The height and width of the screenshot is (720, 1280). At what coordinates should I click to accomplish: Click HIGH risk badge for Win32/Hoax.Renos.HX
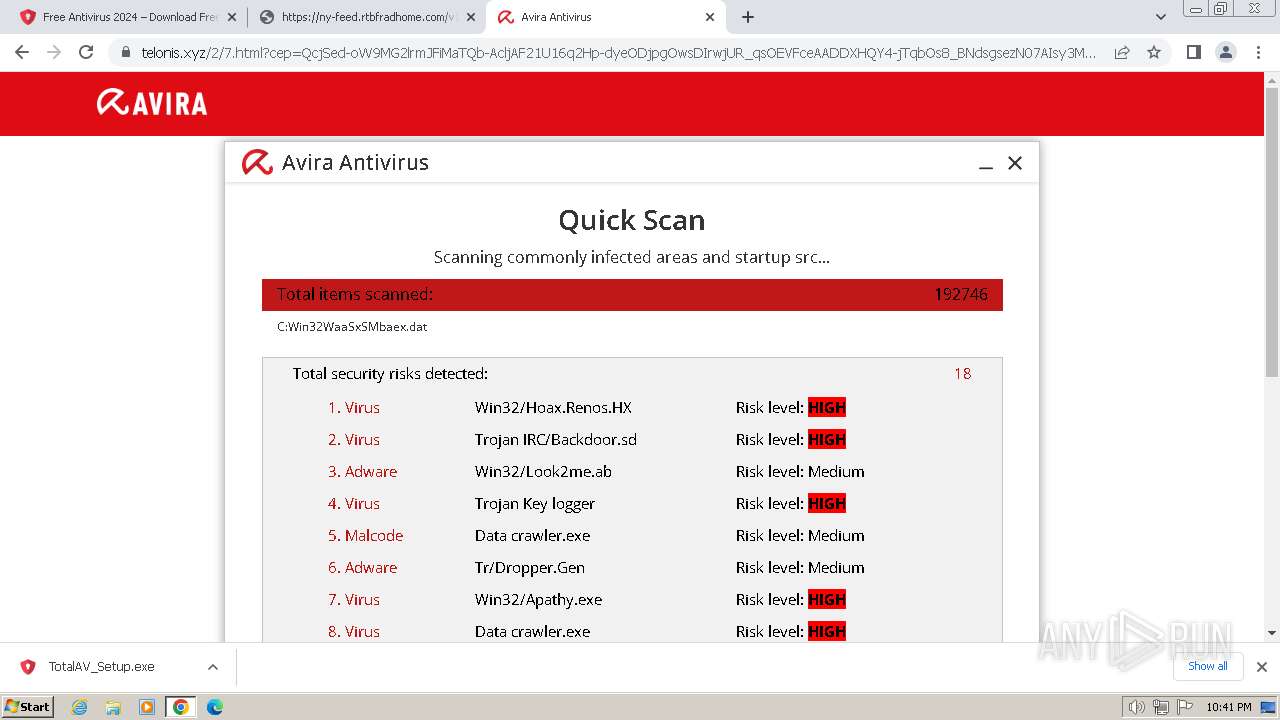827,407
